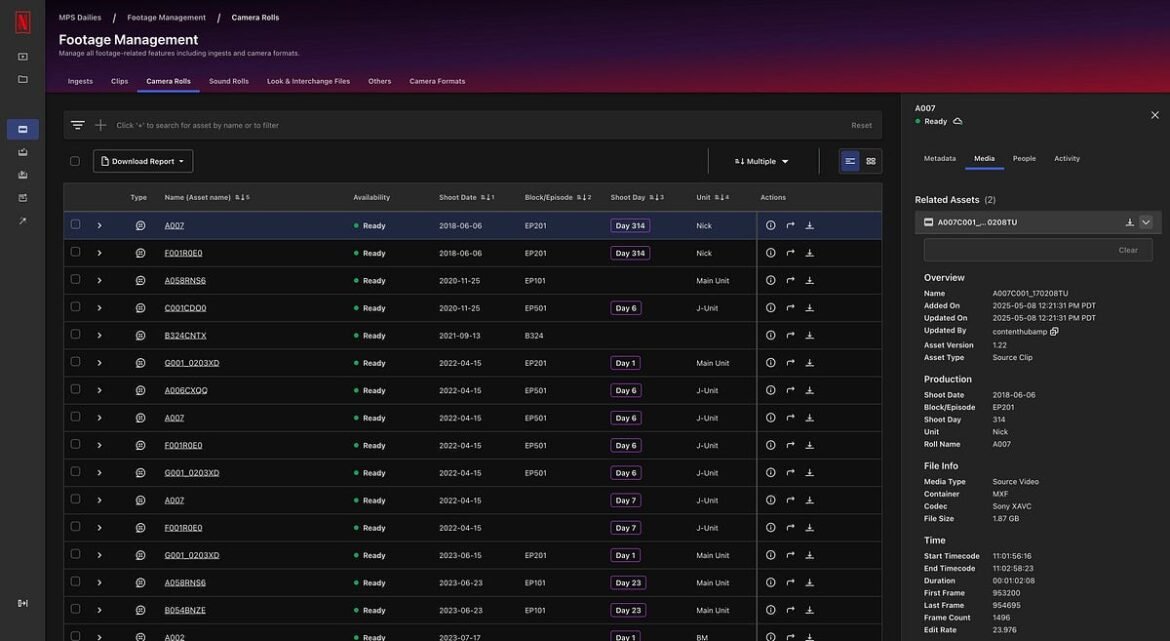1170x641 pixels.
Task: Select the C001CDO0 row checkbox
Action: [x=73, y=307]
